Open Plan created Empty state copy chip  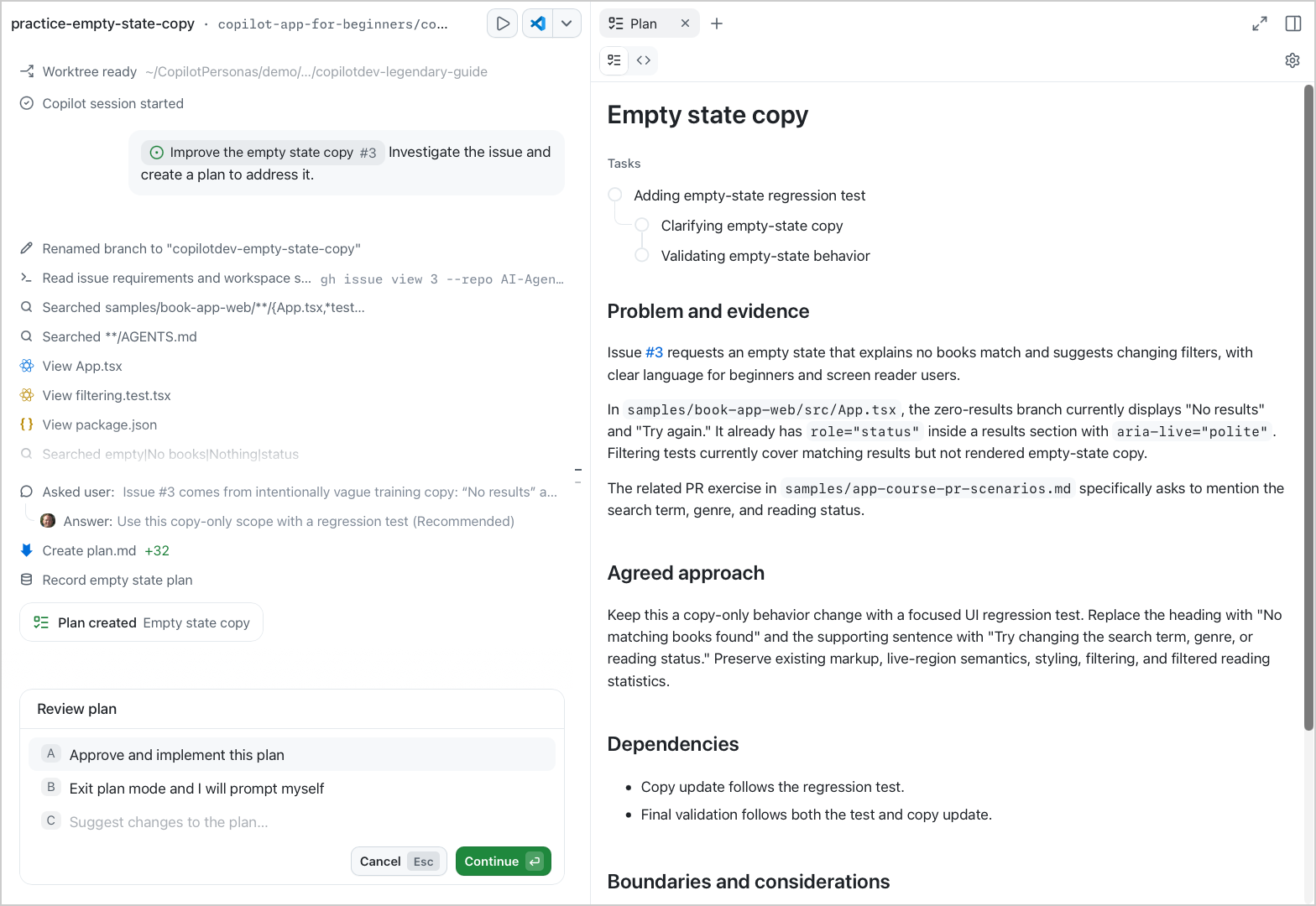141,622
